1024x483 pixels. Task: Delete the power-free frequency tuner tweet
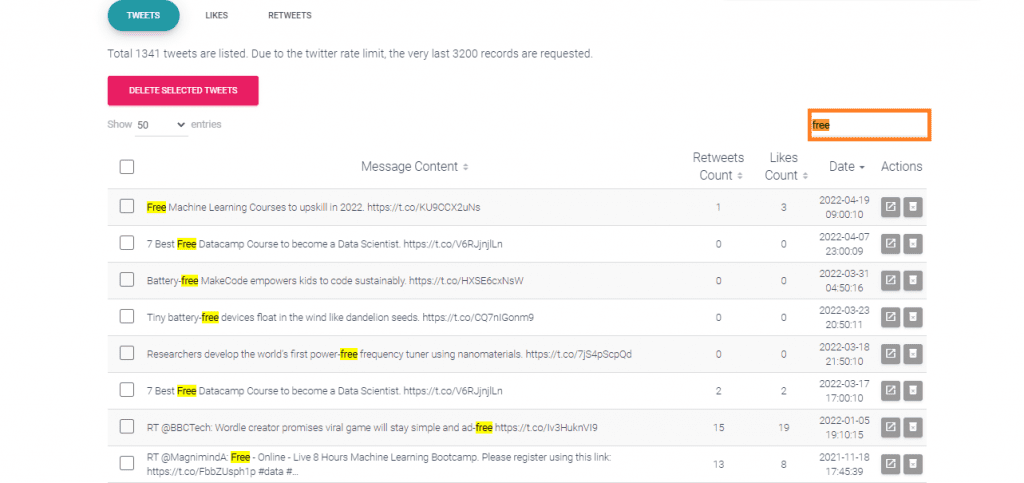pyautogui.click(x=913, y=354)
